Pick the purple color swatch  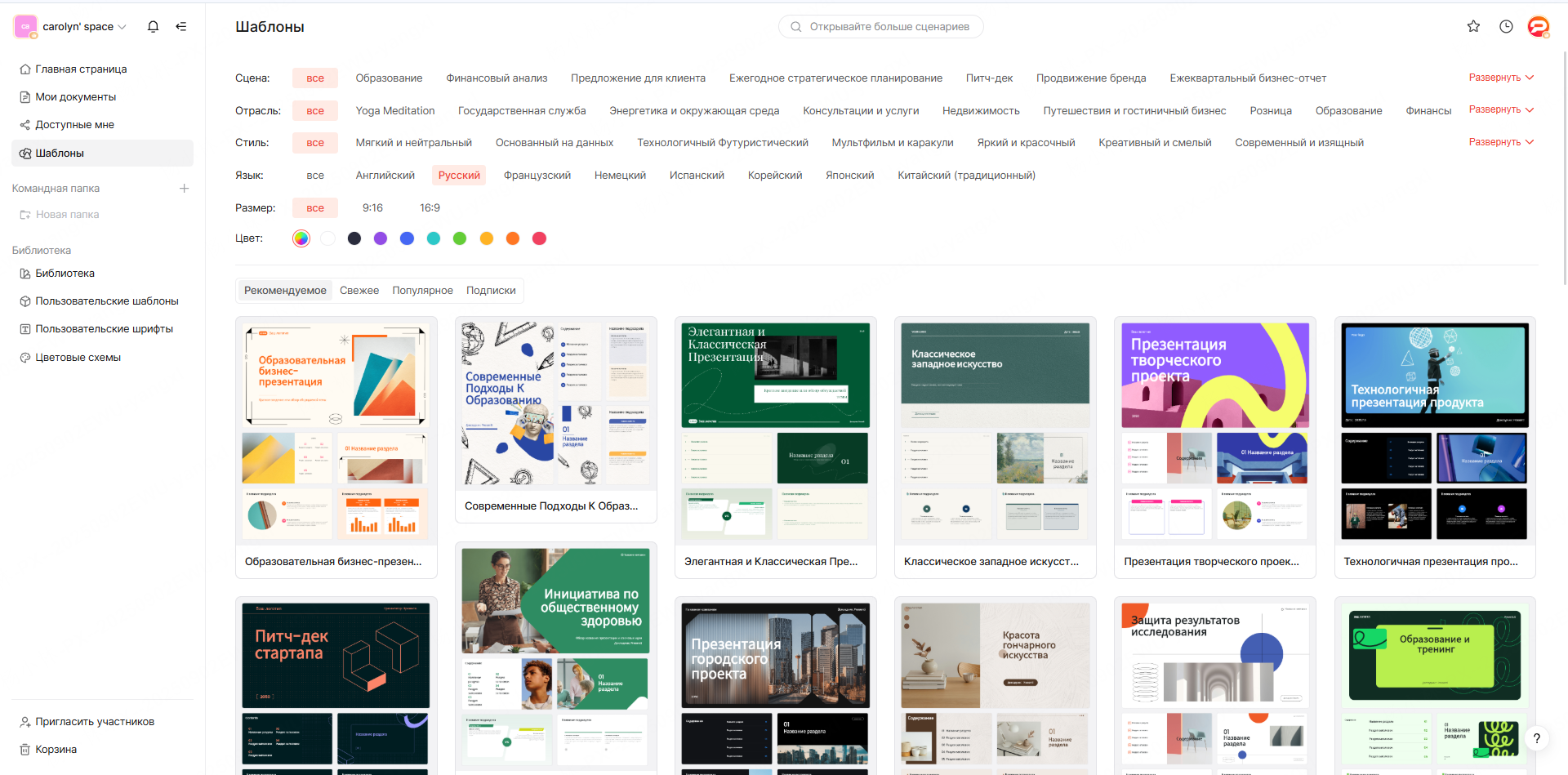click(x=381, y=238)
